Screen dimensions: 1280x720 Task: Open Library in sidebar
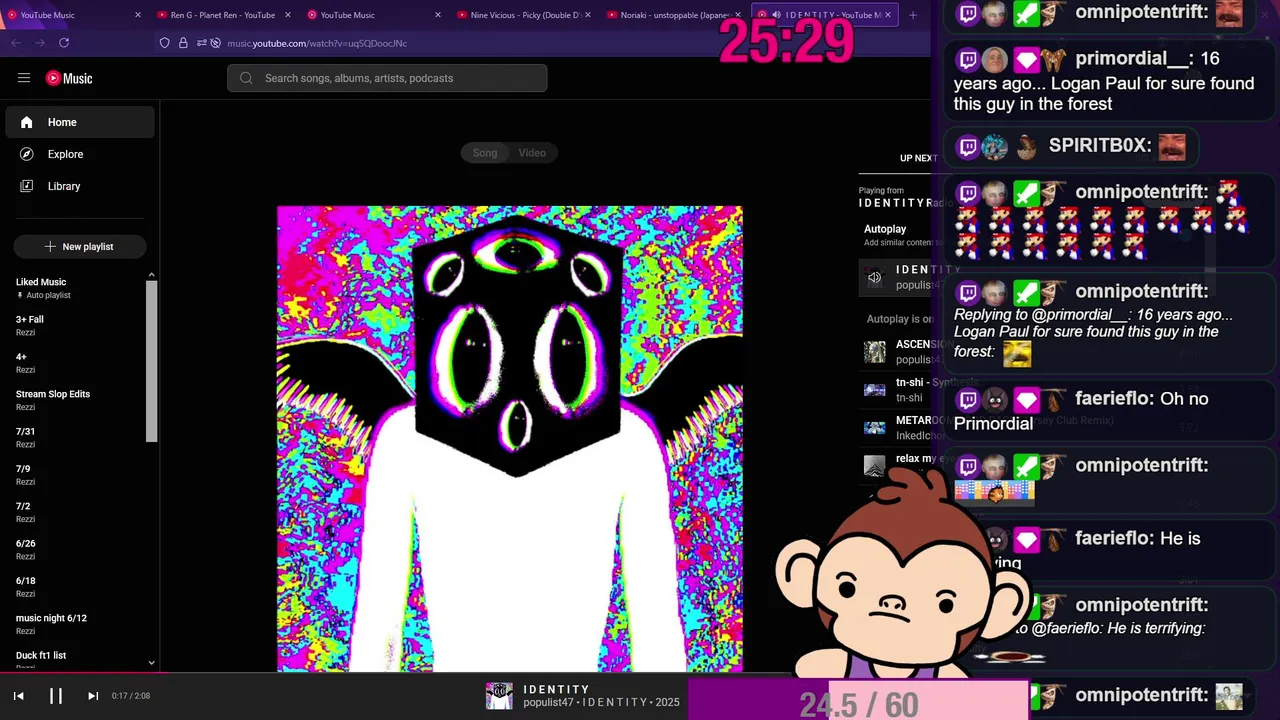pos(80,186)
